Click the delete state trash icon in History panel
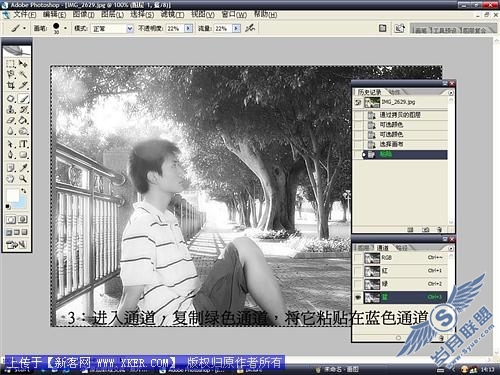Image resolution: width=500 pixels, height=375 pixels. point(440,229)
